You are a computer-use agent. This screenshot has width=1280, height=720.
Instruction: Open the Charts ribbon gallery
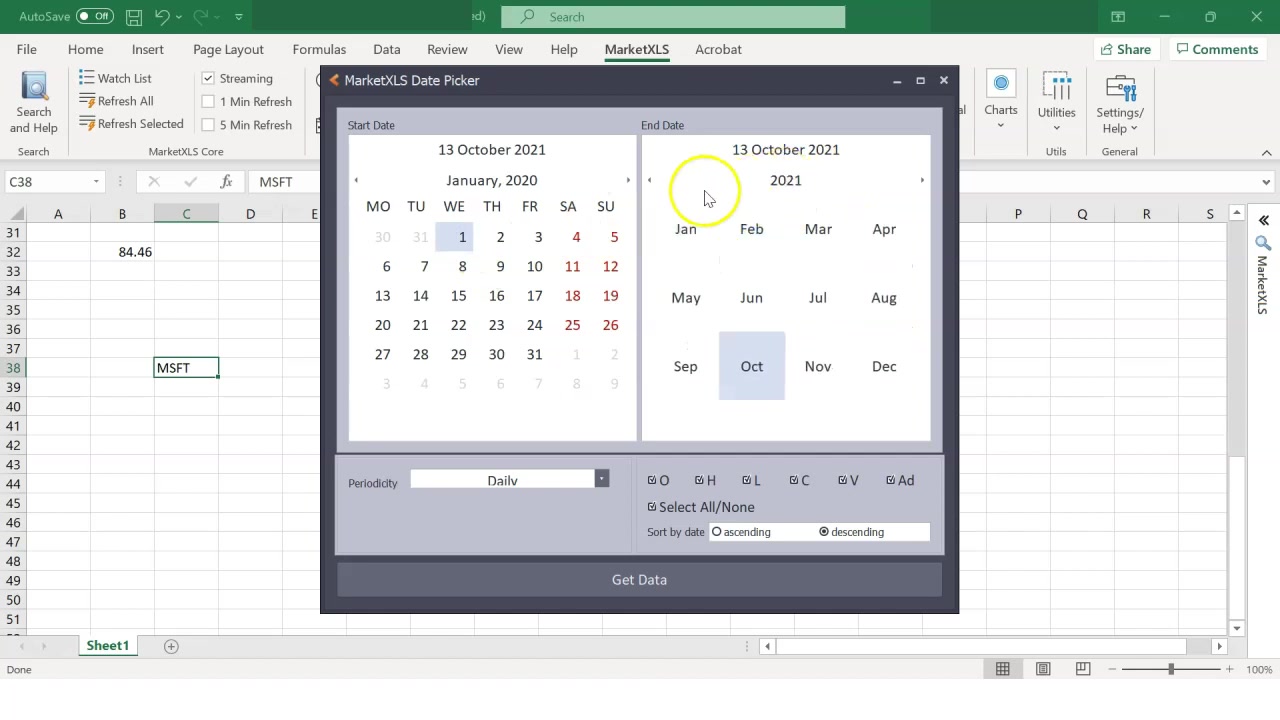coord(1001,100)
